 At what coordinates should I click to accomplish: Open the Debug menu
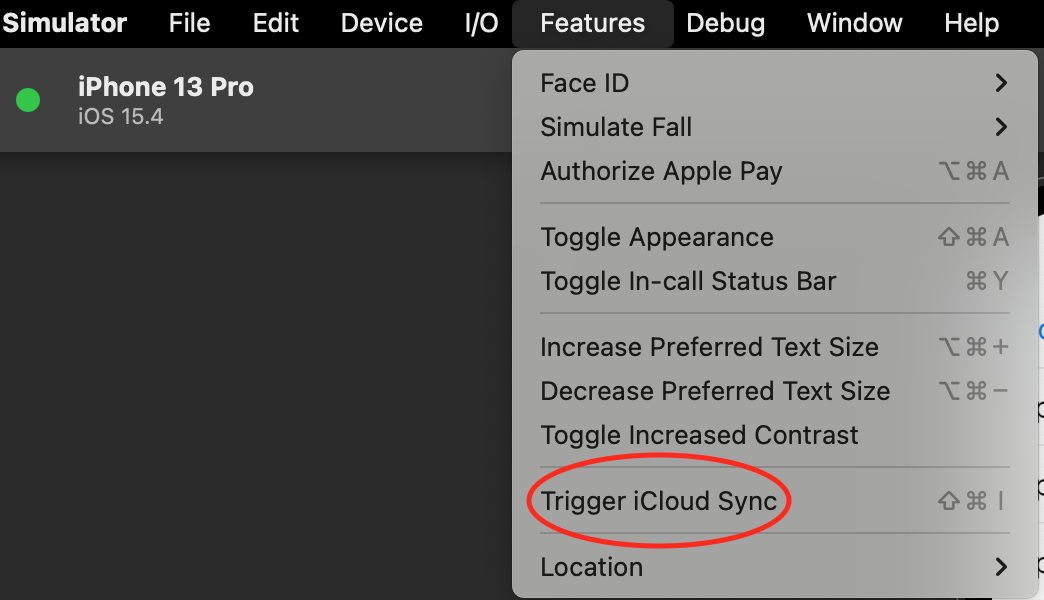pyautogui.click(x=726, y=23)
